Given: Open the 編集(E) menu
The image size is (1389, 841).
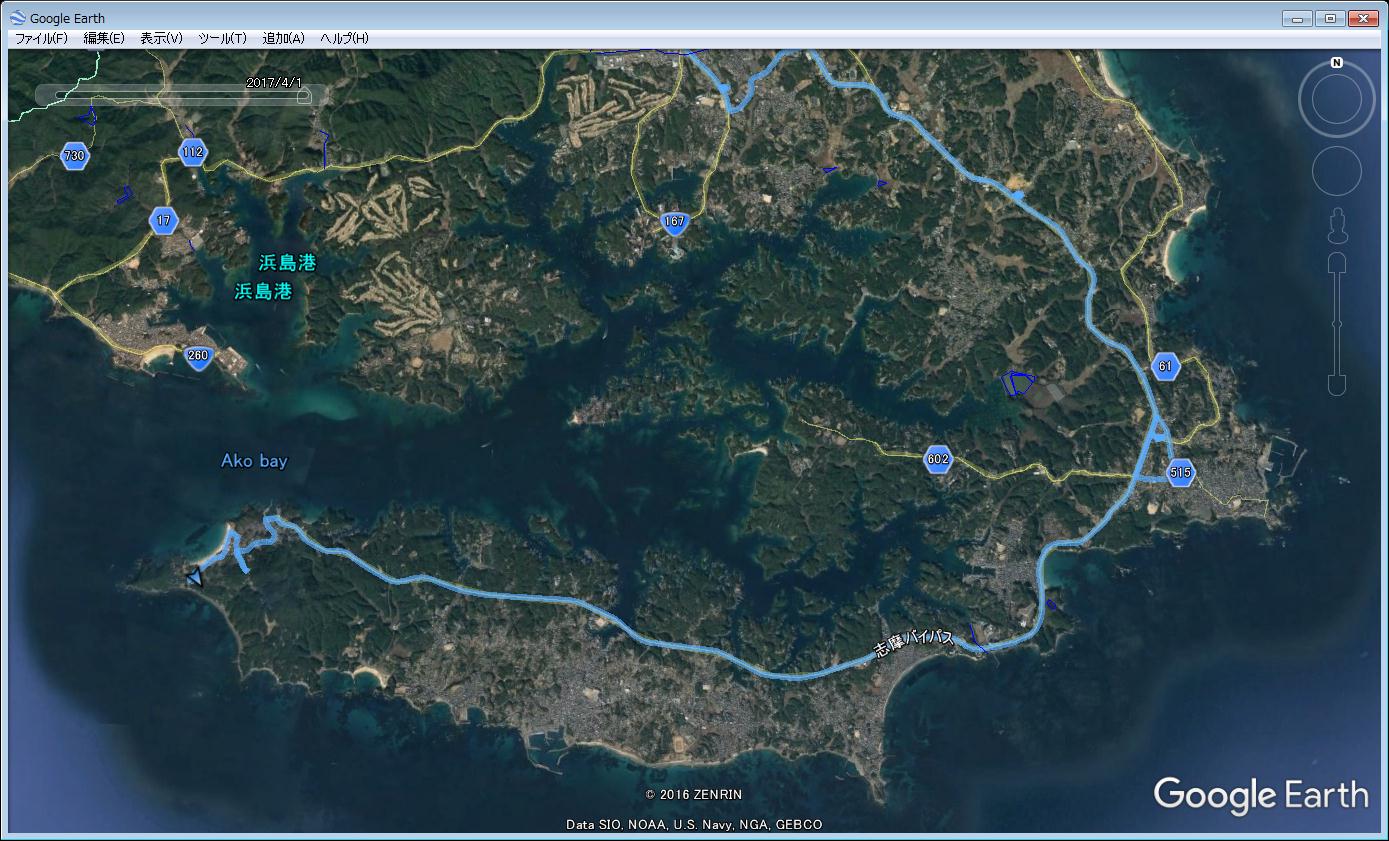Looking at the screenshot, I should pyautogui.click(x=104, y=38).
